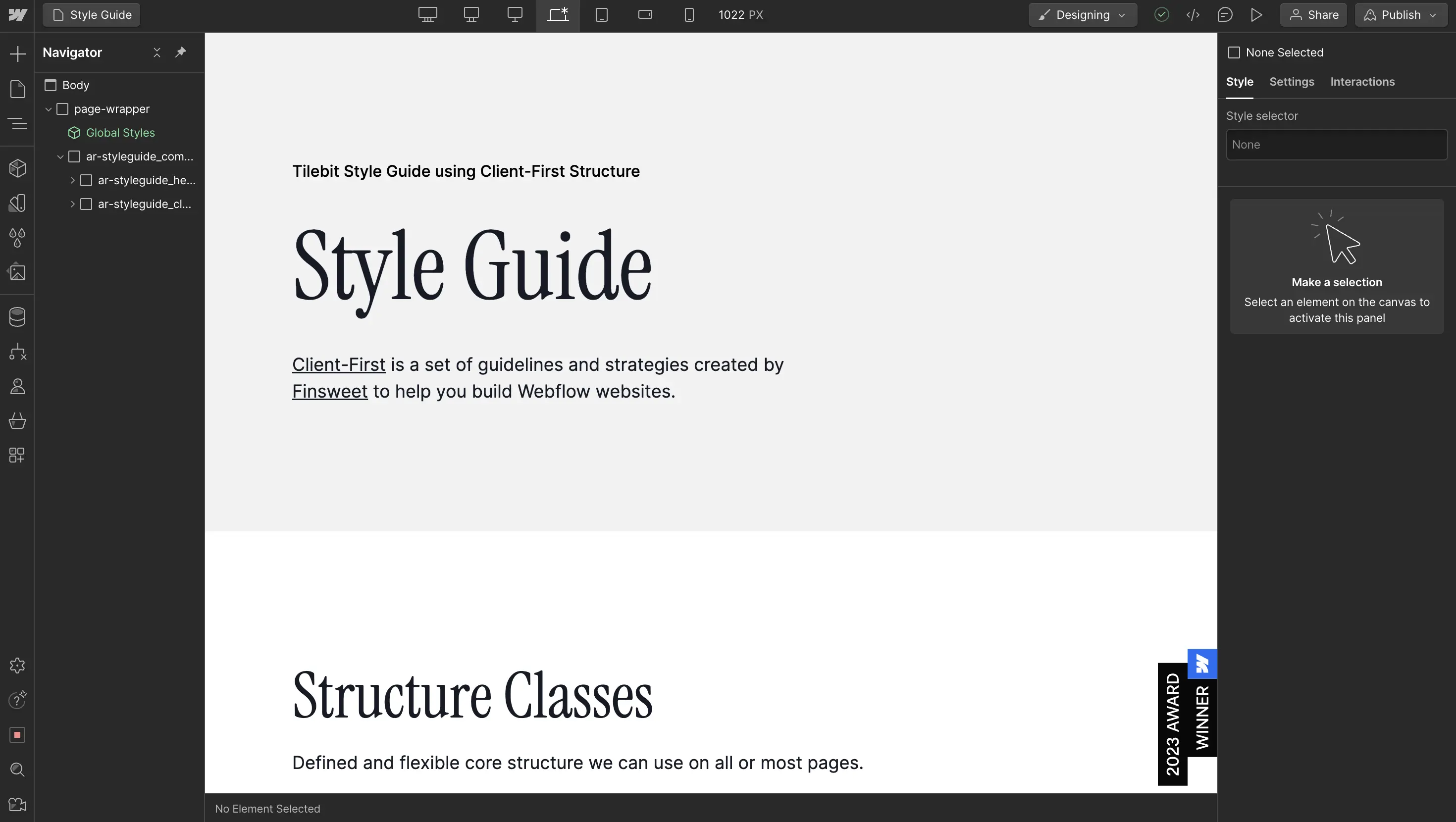Open the Assets image icon
1456x822 pixels.
tap(17, 272)
